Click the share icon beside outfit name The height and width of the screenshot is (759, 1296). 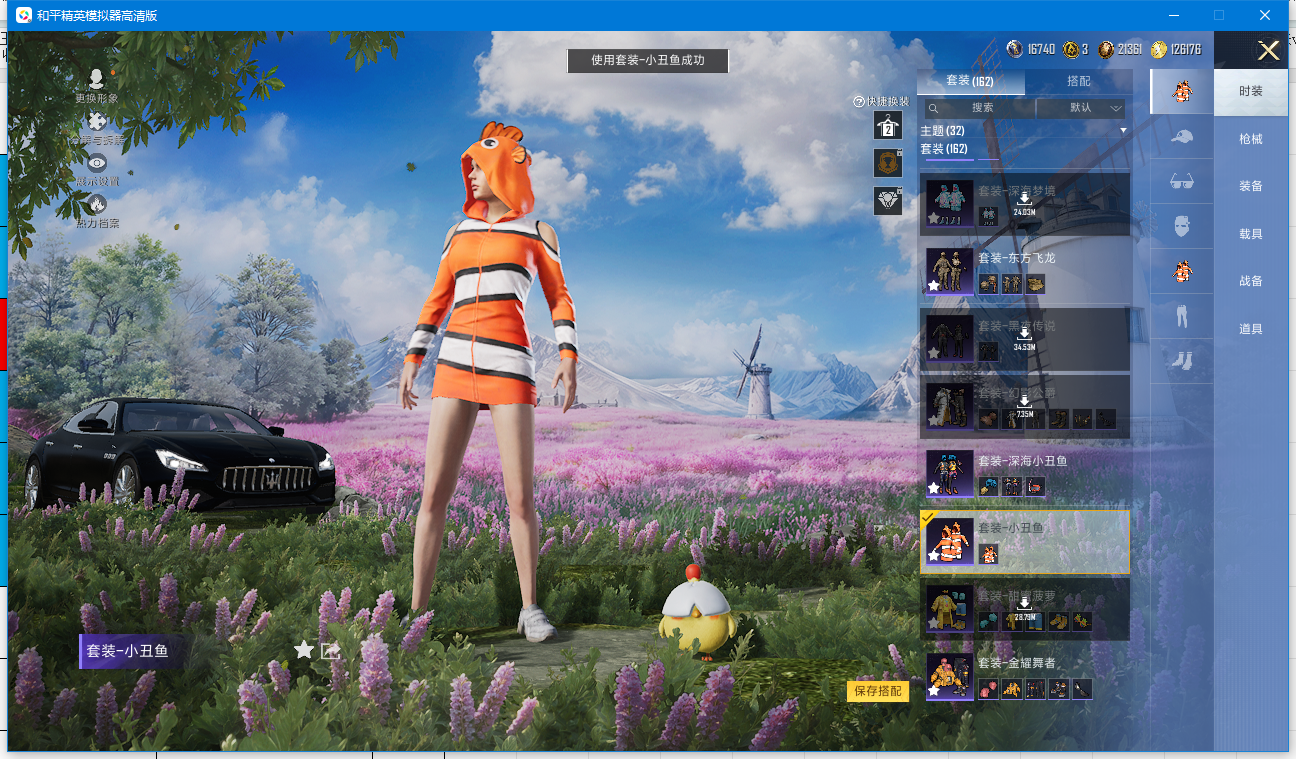331,650
